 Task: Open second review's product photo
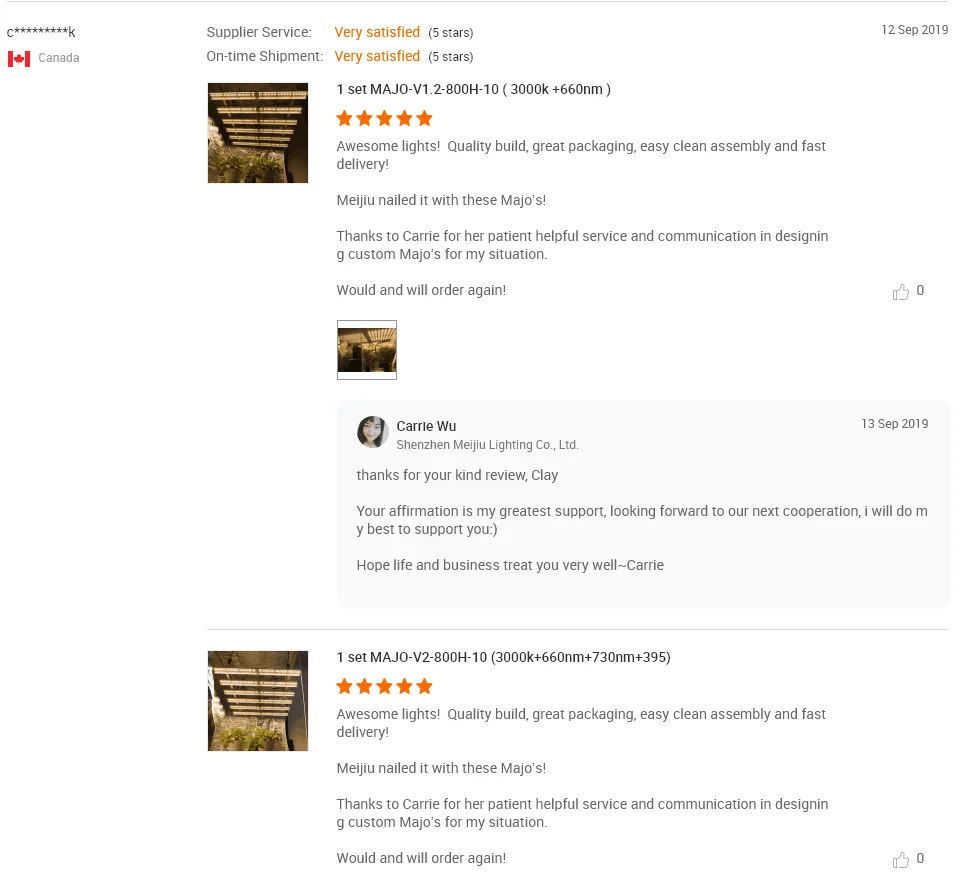pyautogui.click(x=258, y=701)
